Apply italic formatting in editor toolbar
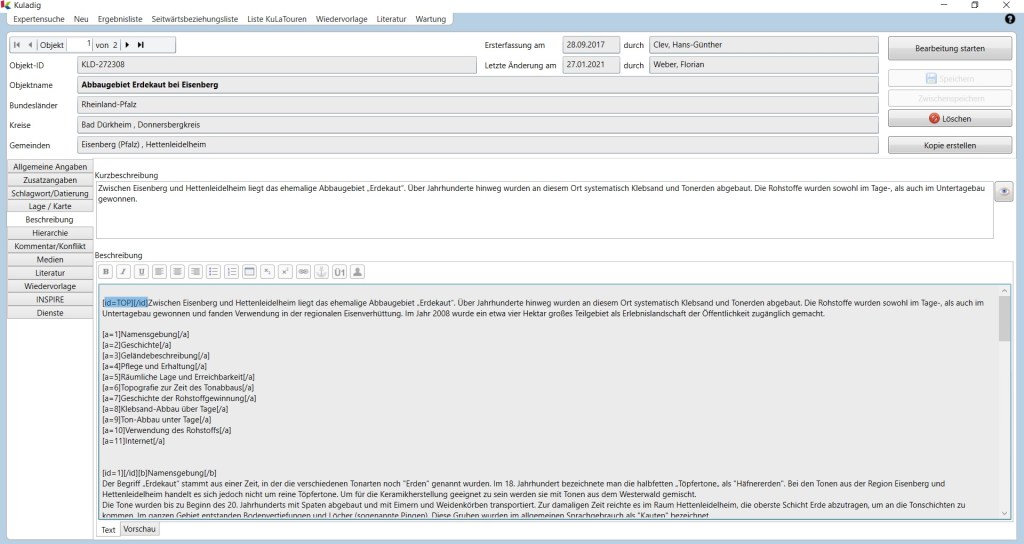Screen dimensions: 1024x544 pyautogui.click(x=123, y=271)
